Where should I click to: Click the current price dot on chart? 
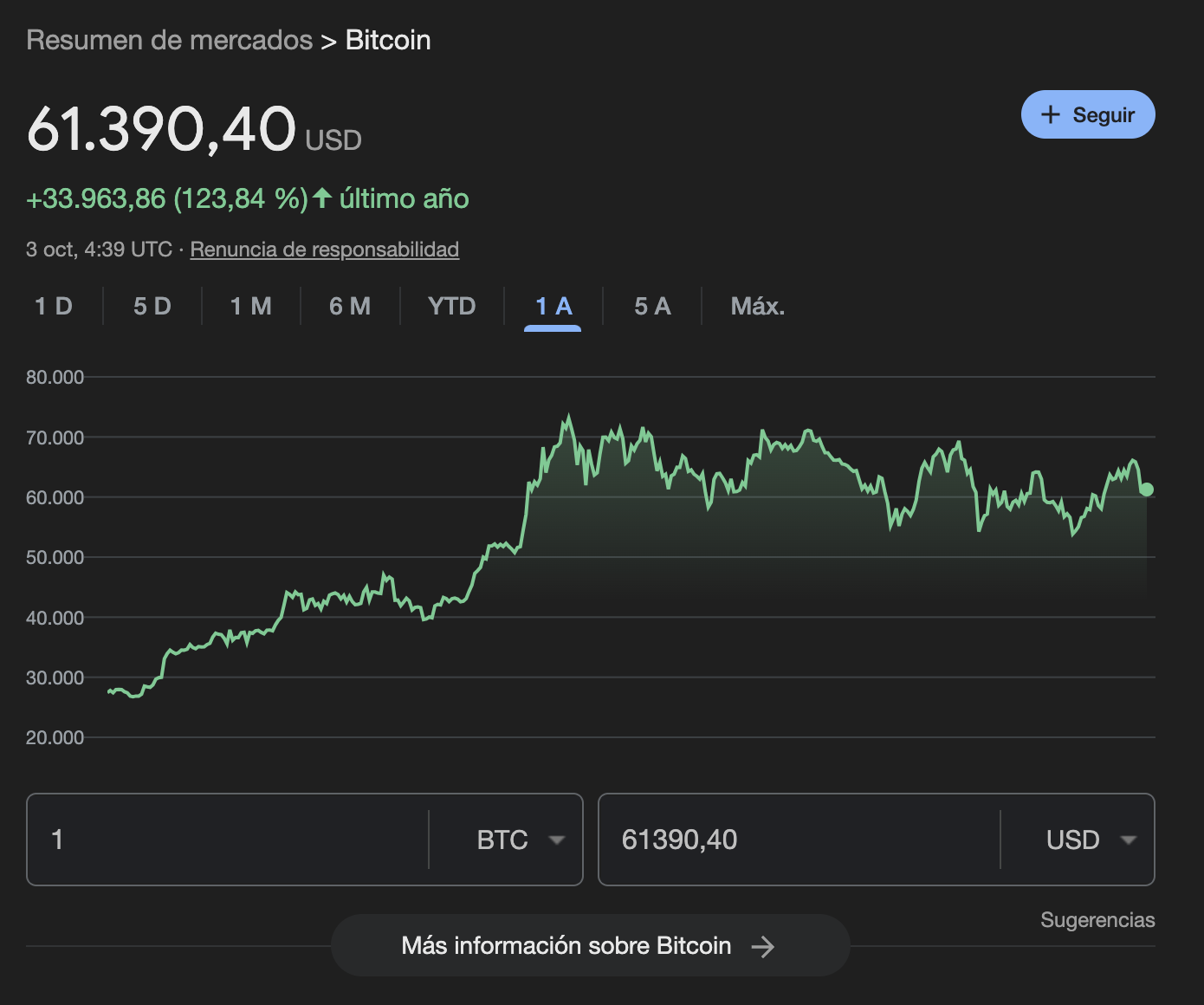click(x=1147, y=490)
